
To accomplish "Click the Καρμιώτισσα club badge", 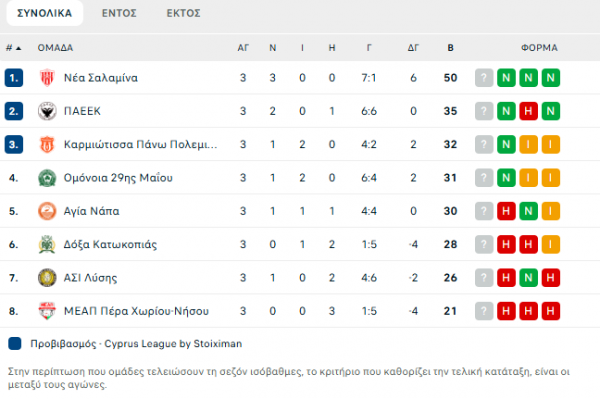I will (x=47, y=144).
